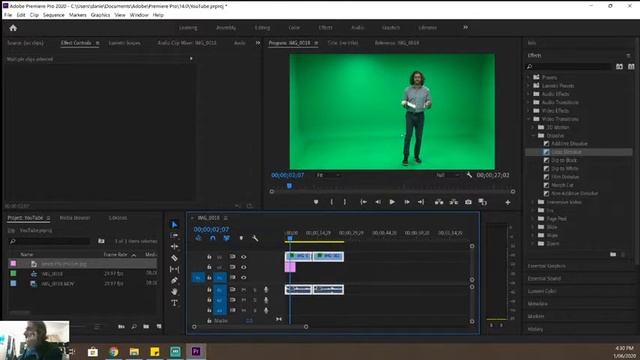Go to In point
640x360 pixels.
coord(363,202)
